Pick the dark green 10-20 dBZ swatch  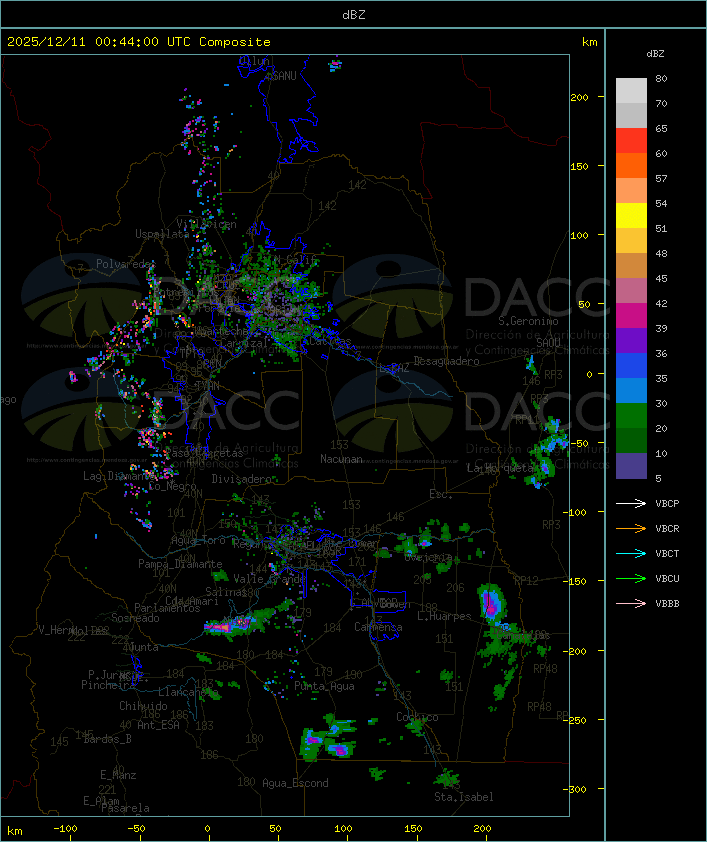point(631,440)
